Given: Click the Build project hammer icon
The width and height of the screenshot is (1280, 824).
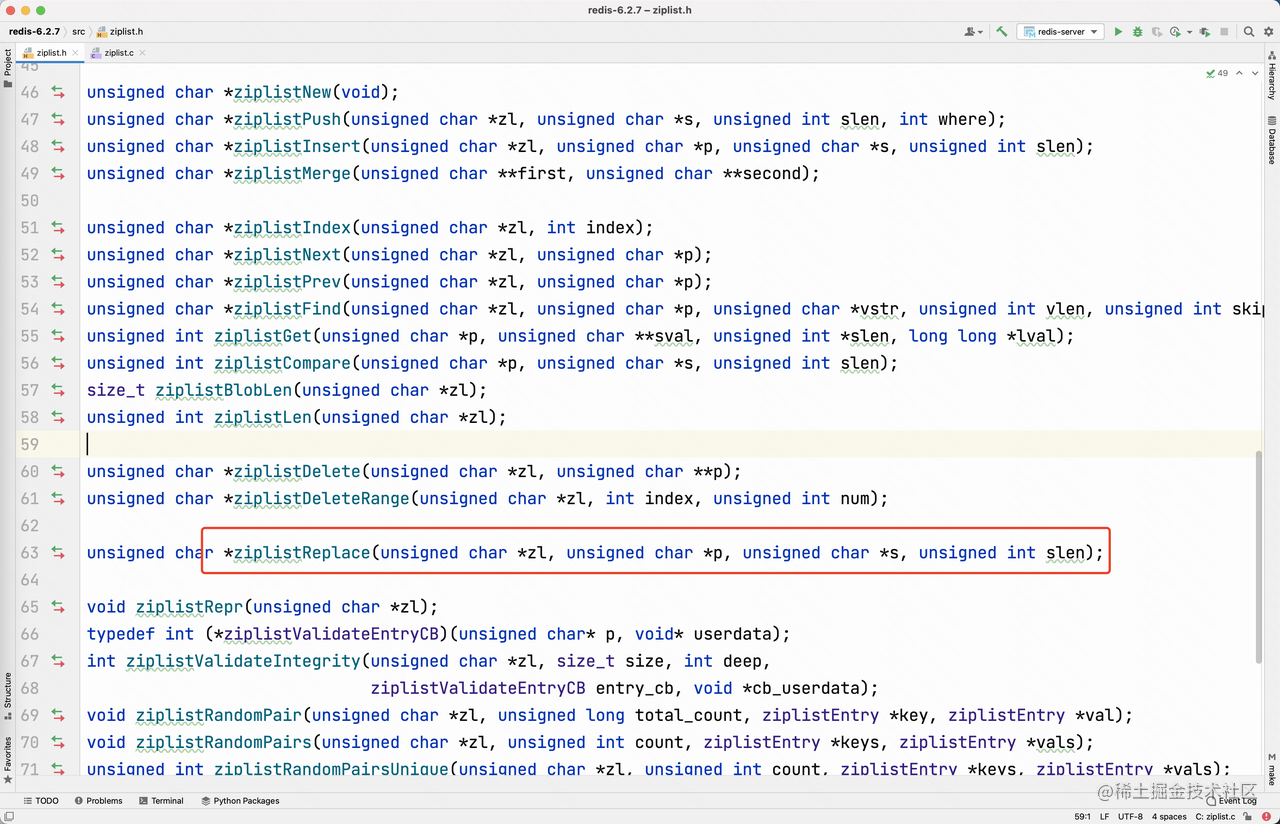Looking at the screenshot, I should pyautogui.click(x=1002, y=32).
